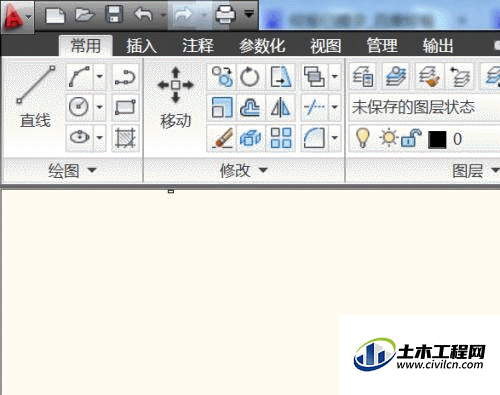Select the Stretch tool

281,77
